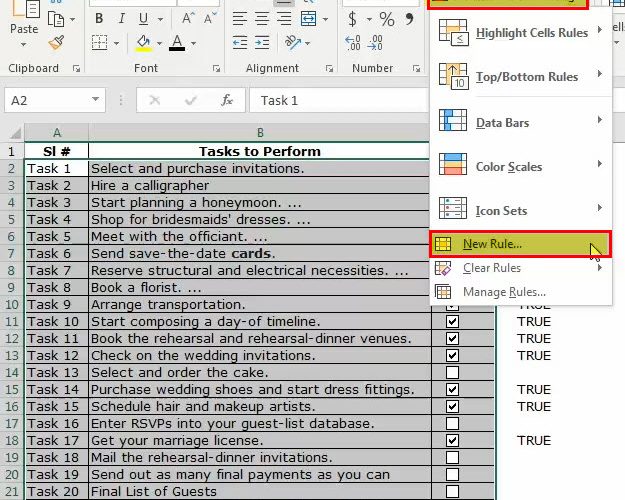Screen dimensions: 625x500
Task: Apply the black Font Color
Action: (177, 43)
